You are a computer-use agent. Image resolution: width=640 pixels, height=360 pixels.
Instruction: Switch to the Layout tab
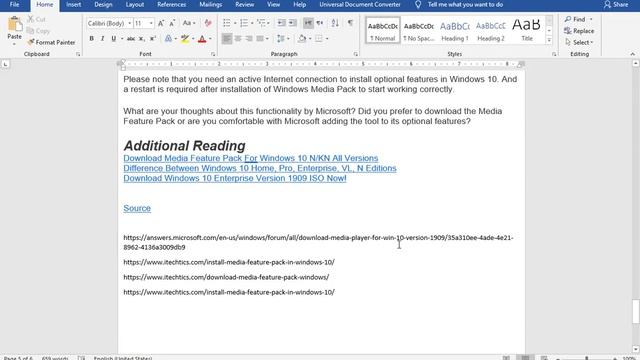point(135,5)
